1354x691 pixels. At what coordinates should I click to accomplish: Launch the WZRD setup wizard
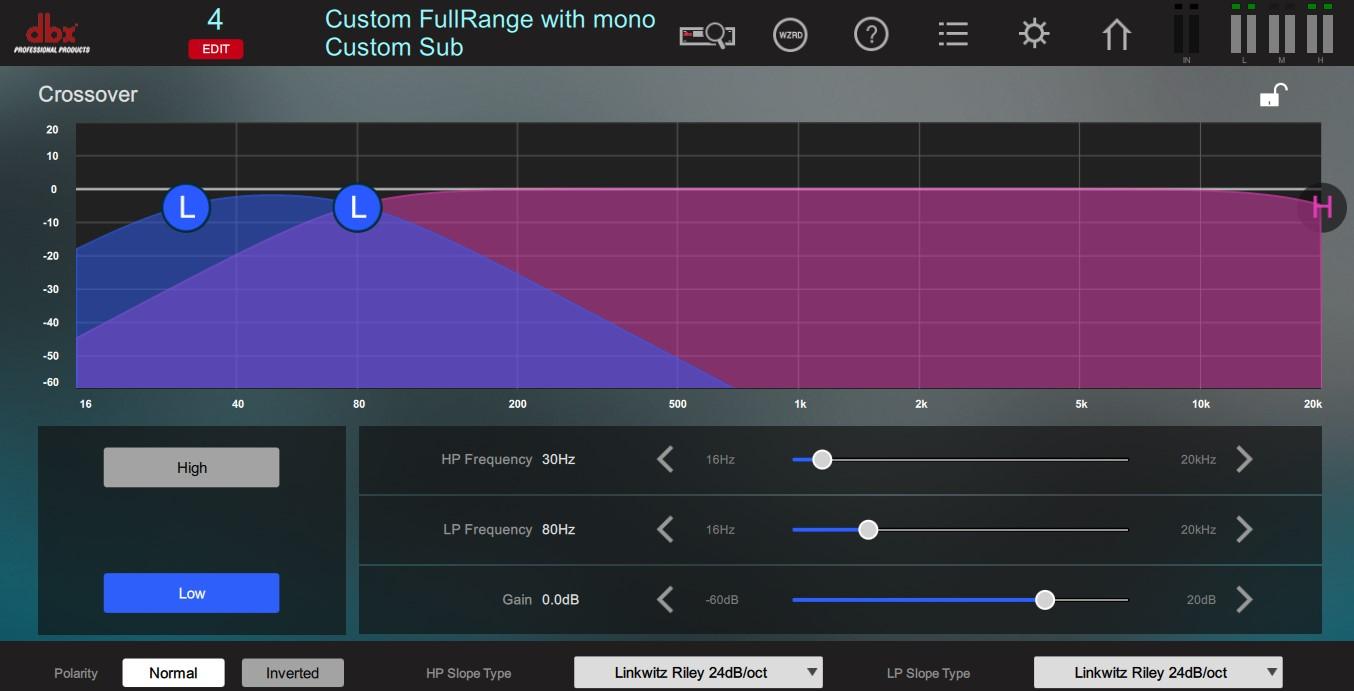coord(790,35)
